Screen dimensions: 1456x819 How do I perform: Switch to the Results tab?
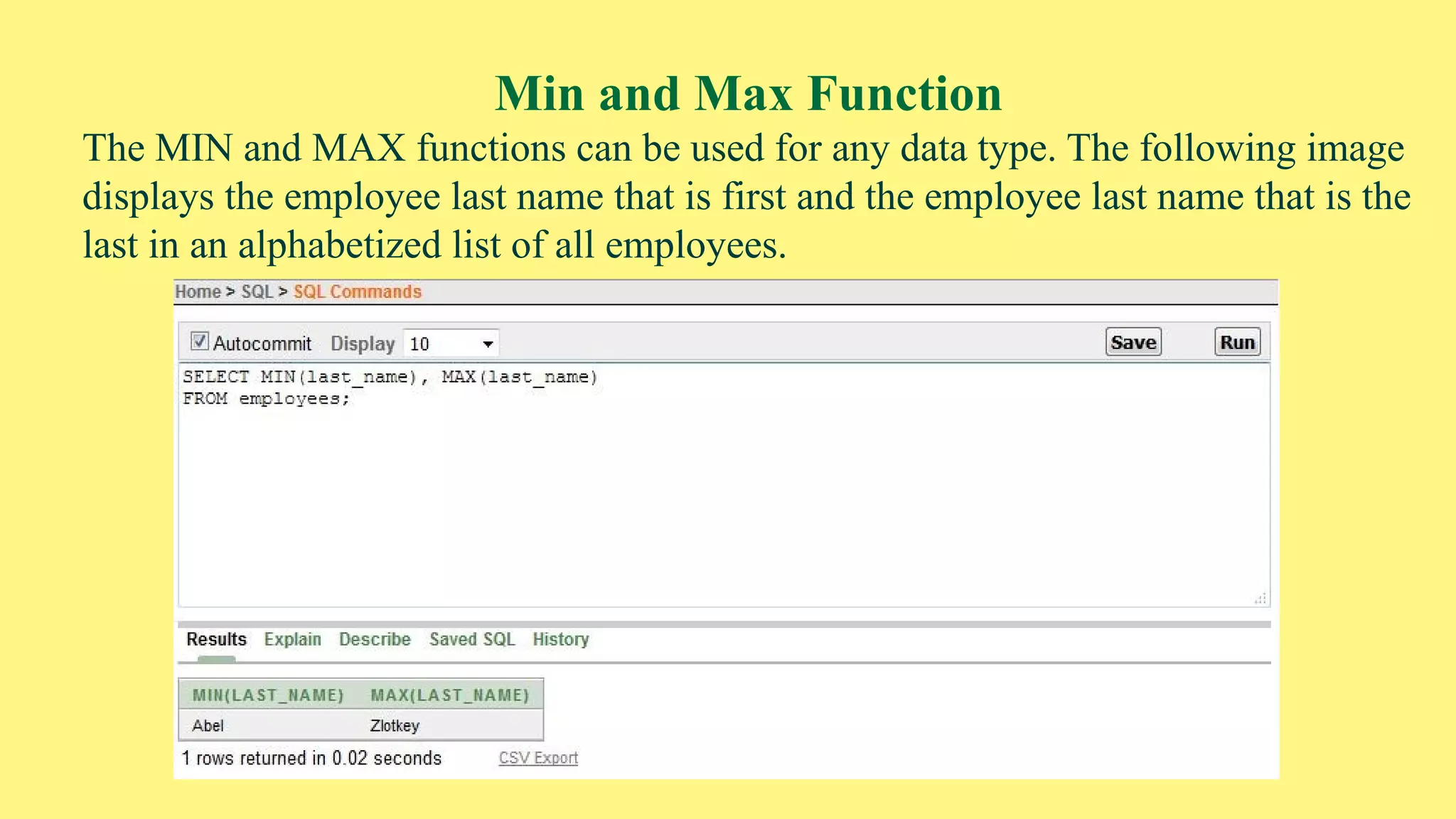point(216,639)
